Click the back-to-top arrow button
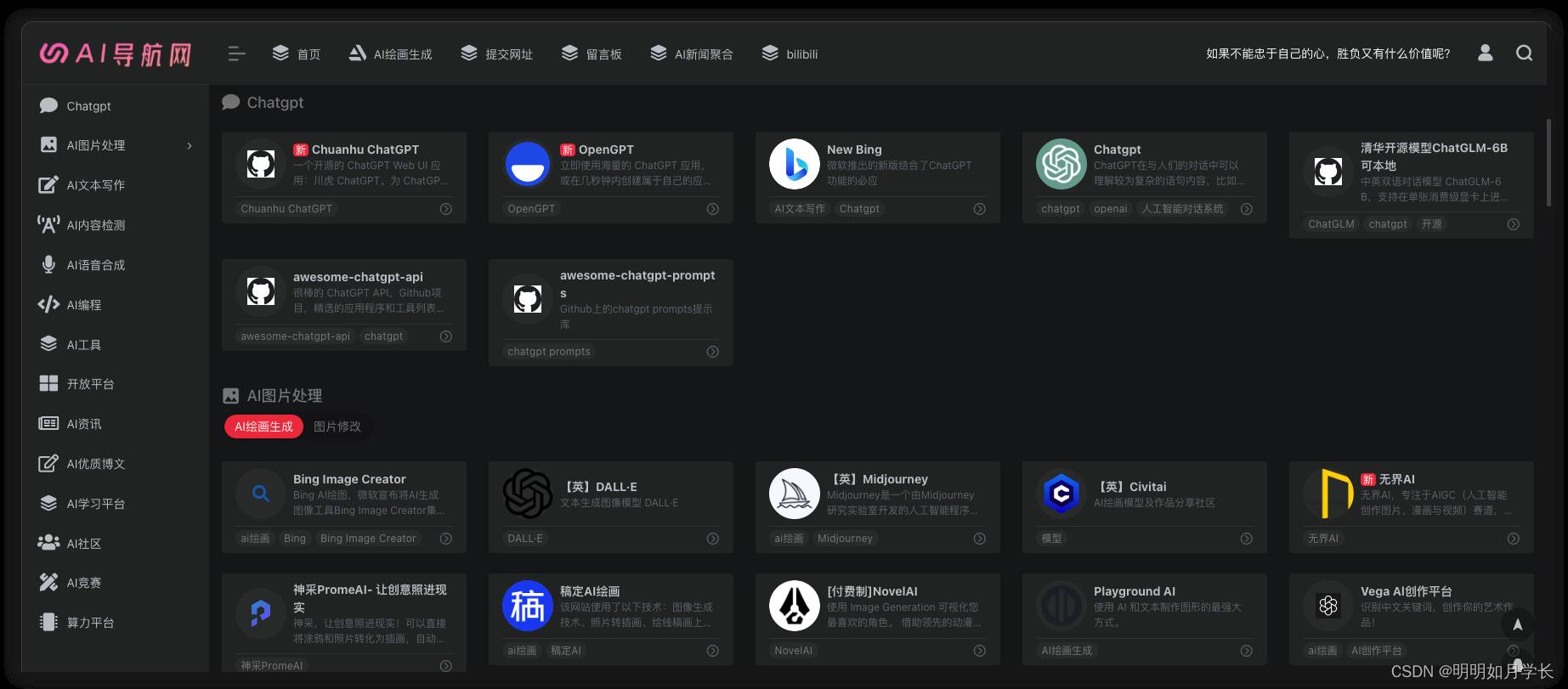This screenshot has width=1568, height=689. pos(1517,625)
